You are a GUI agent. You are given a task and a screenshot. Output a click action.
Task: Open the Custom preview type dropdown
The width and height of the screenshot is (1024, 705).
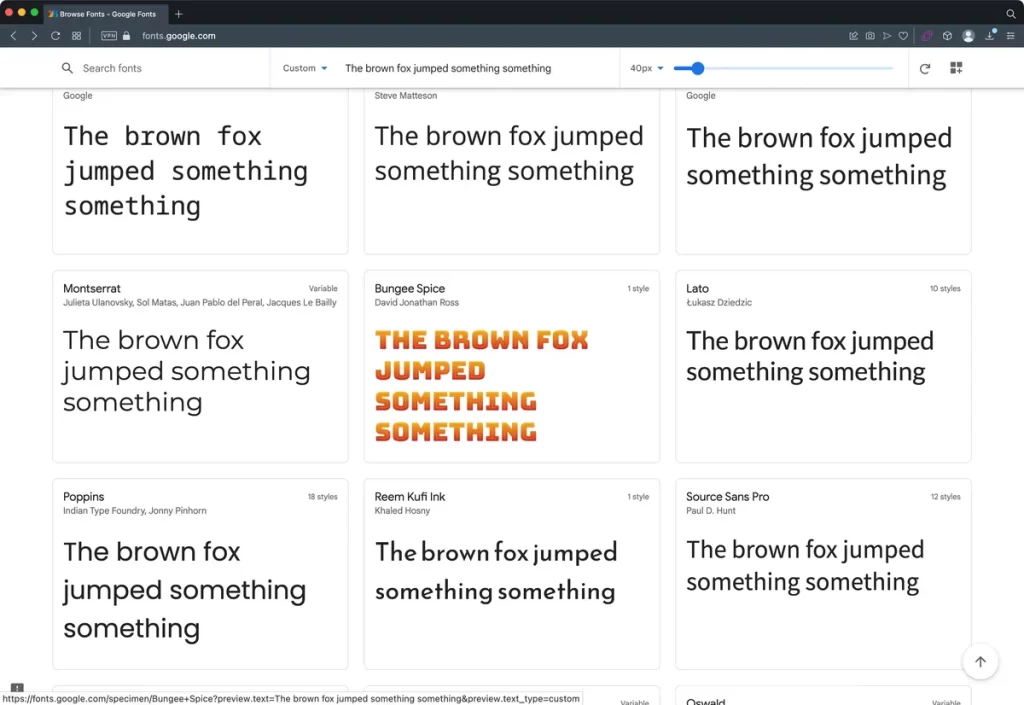point(305,68)
